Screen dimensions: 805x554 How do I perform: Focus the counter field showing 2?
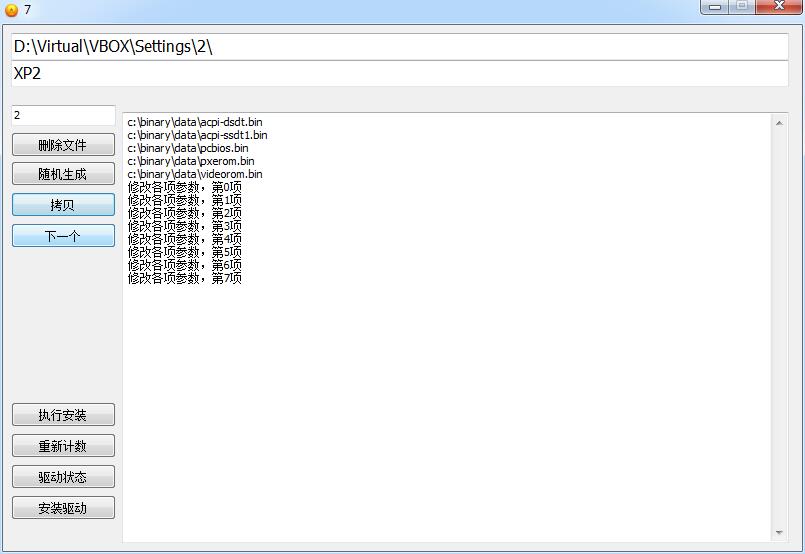tap(64, 115)
